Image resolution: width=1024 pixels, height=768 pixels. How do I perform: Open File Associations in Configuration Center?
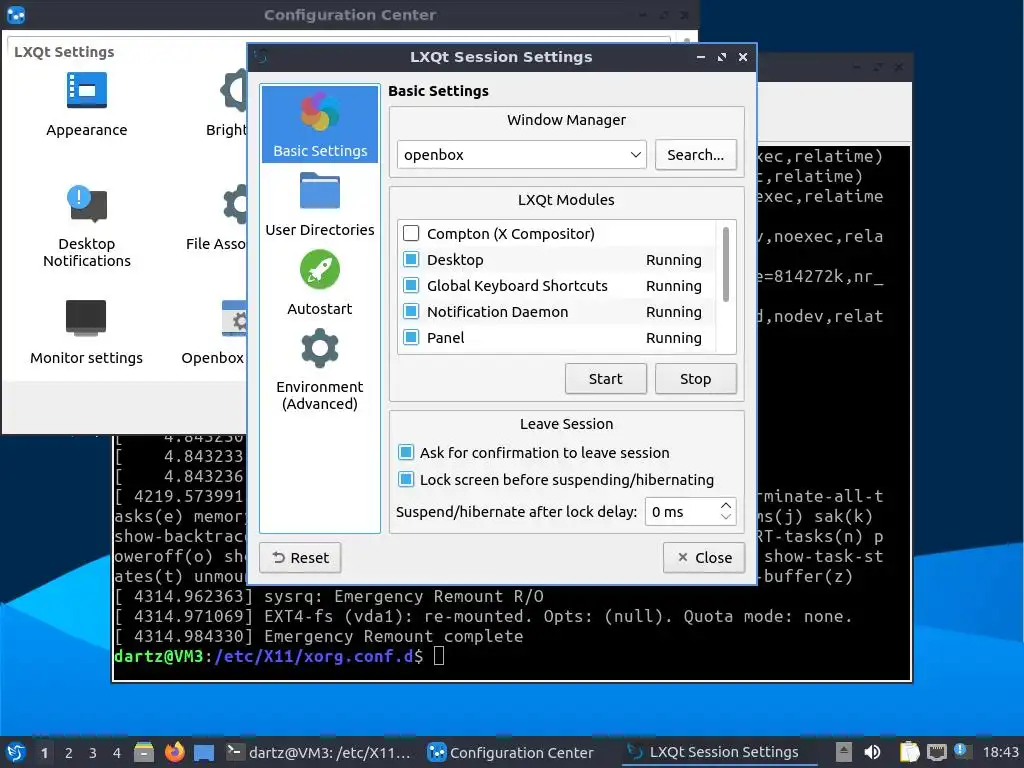point(216,219)
